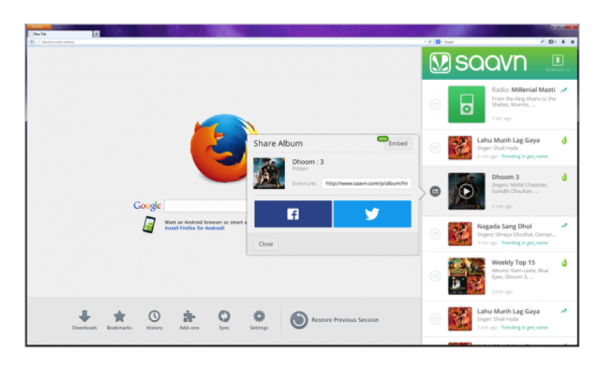
Task: Open Add-ons from Firefox start page
Action: pos(189,320)
